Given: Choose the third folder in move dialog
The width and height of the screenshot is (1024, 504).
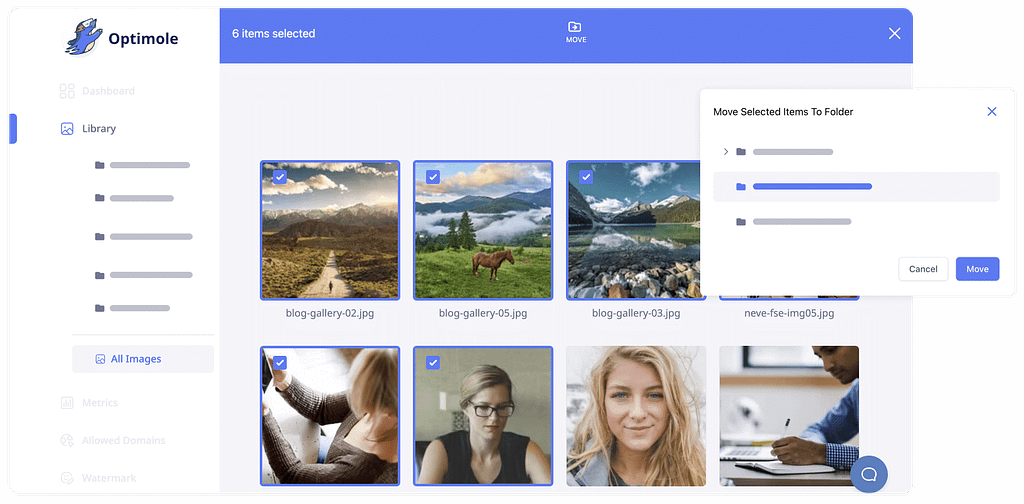Looking at the screenshot, I should 800,222.
